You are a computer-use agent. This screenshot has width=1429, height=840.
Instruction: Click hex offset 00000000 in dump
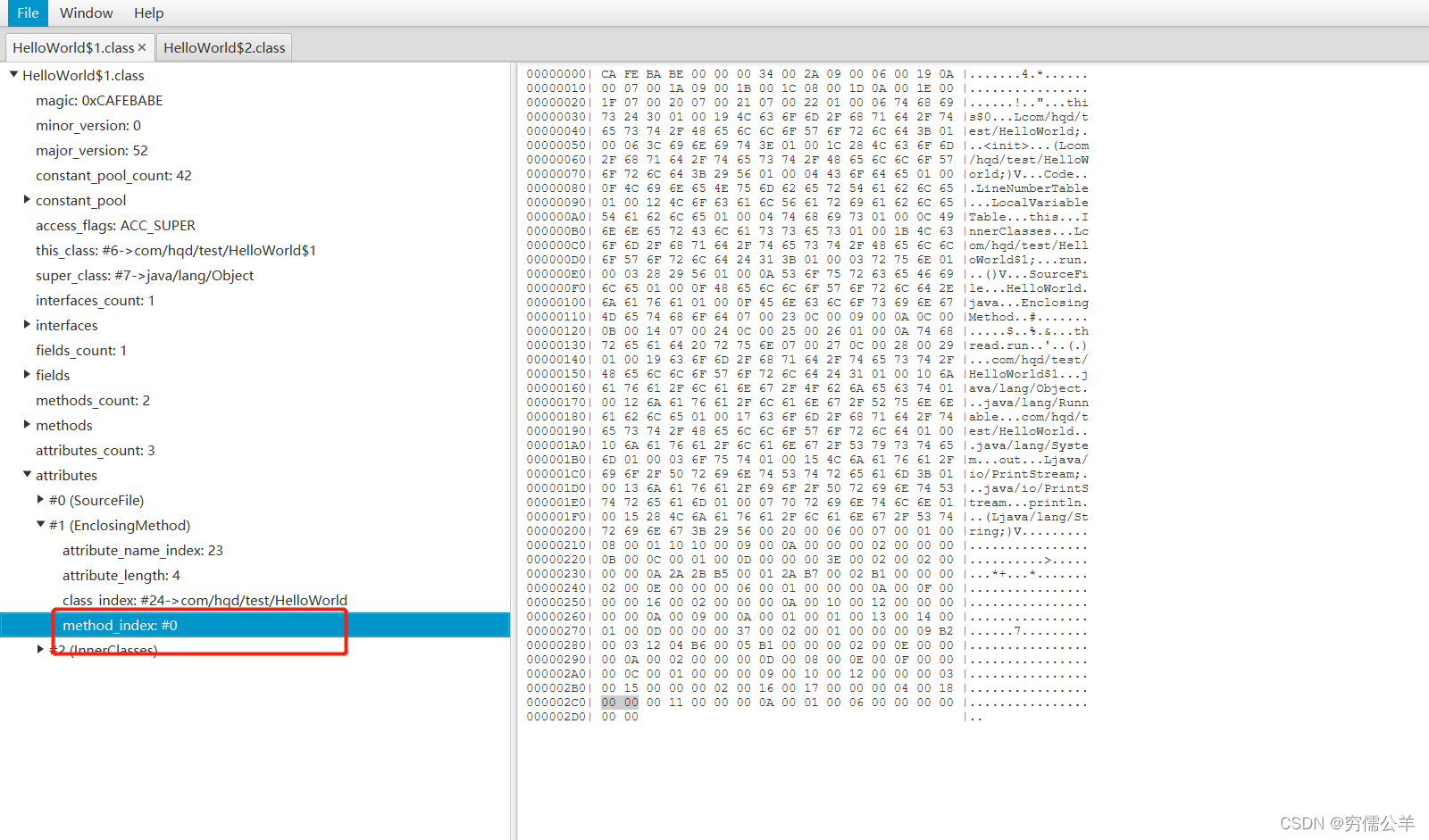coord(556,74)
